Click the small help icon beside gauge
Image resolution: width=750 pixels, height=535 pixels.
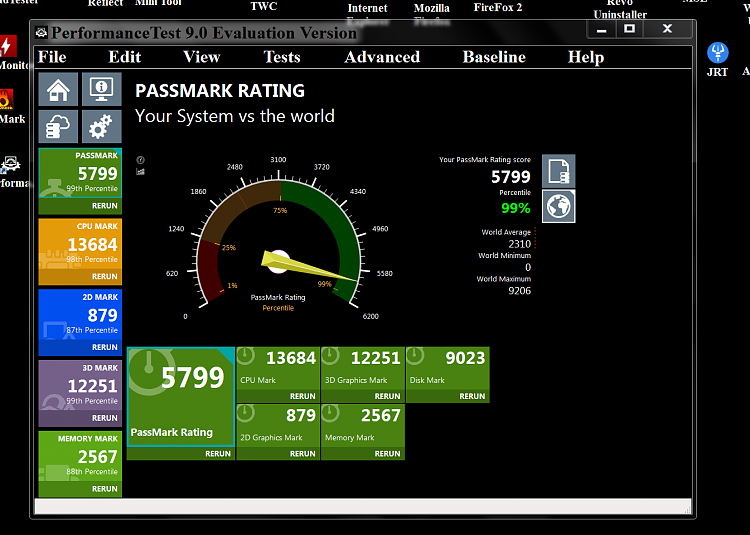[x=140, y=160]
